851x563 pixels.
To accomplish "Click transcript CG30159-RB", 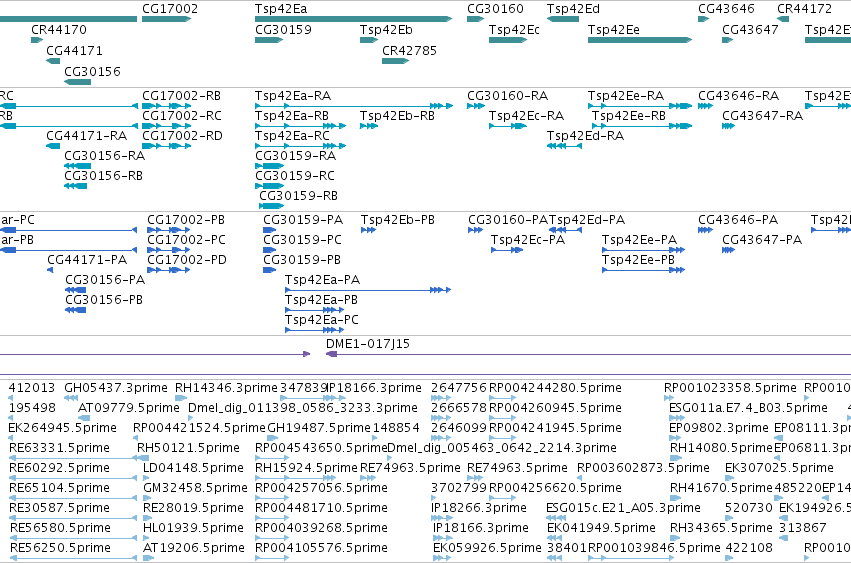I will (299, 195).
